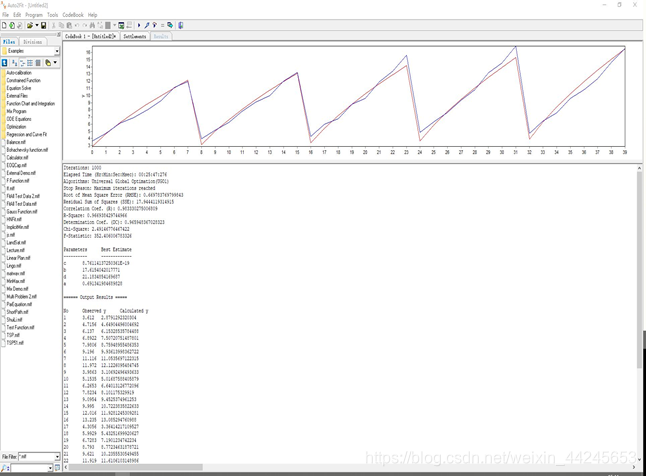Select the Calculator file in the list
Image resolution: width=646 pixels, height=476 pixels.
pyautogui.click(x=17, y=158)
